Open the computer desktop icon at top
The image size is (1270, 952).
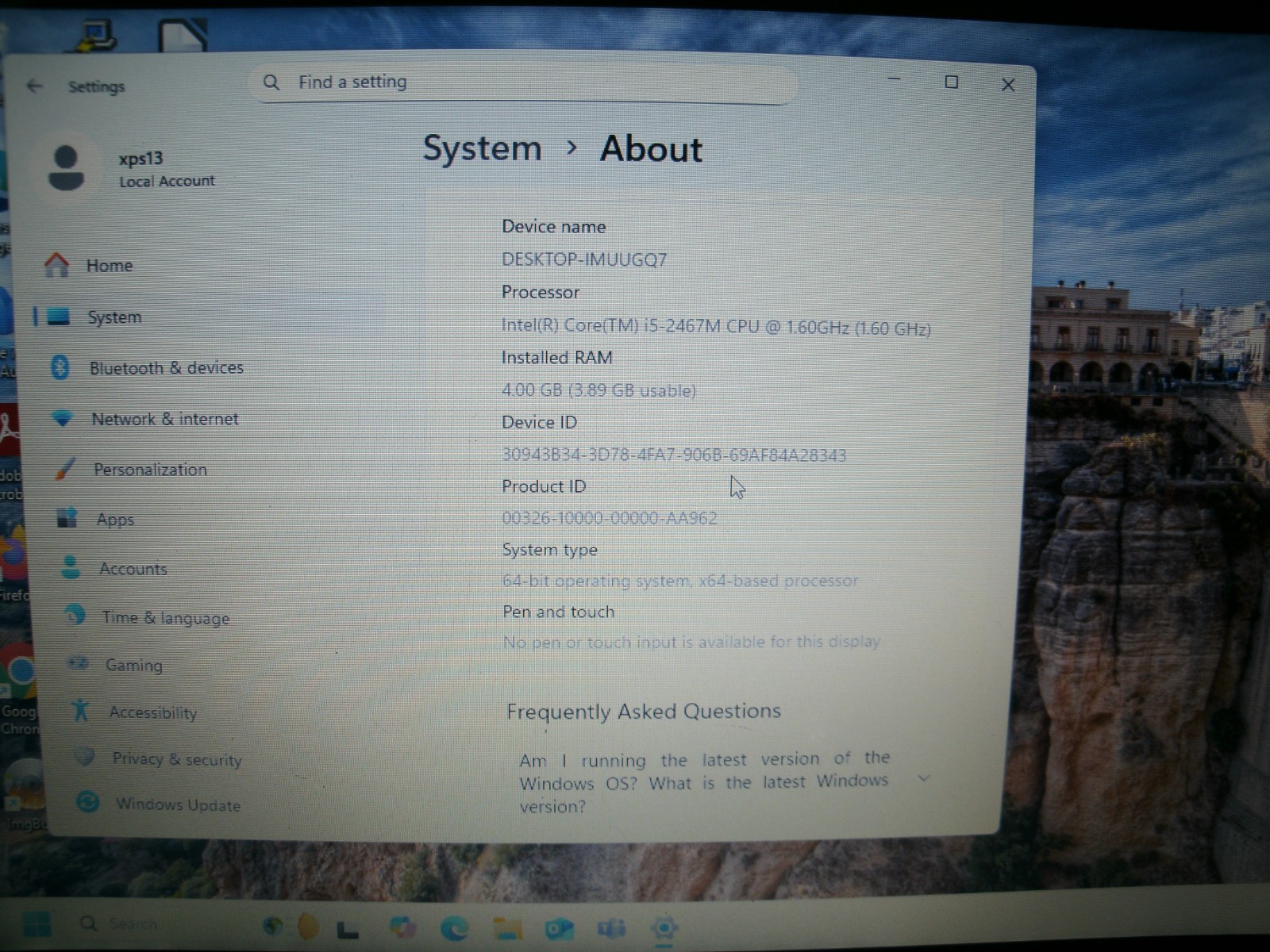97,35
